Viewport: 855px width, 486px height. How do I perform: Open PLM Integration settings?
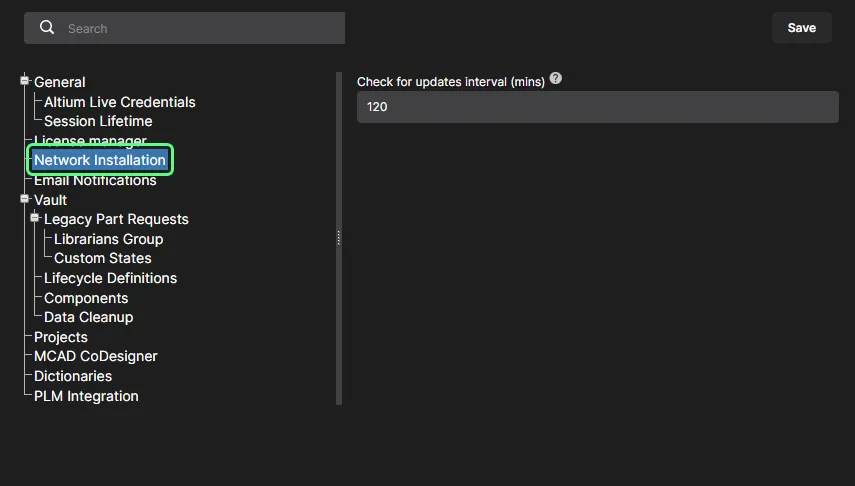86,396
